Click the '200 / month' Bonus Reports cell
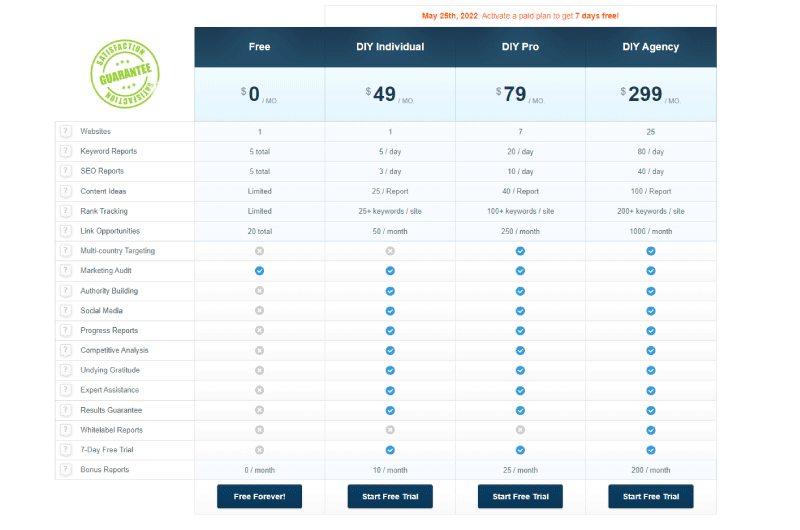Image resolution: width=800 pixels, height=530 pixels. (651, 470)
